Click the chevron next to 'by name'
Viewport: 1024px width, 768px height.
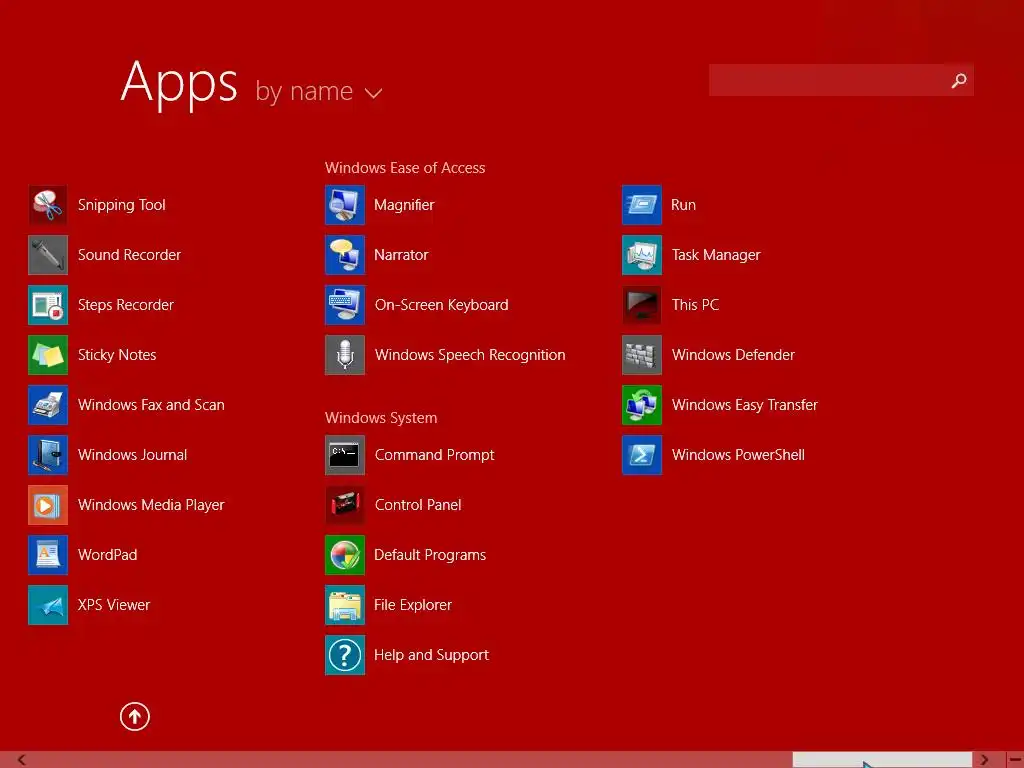(373, 93)
